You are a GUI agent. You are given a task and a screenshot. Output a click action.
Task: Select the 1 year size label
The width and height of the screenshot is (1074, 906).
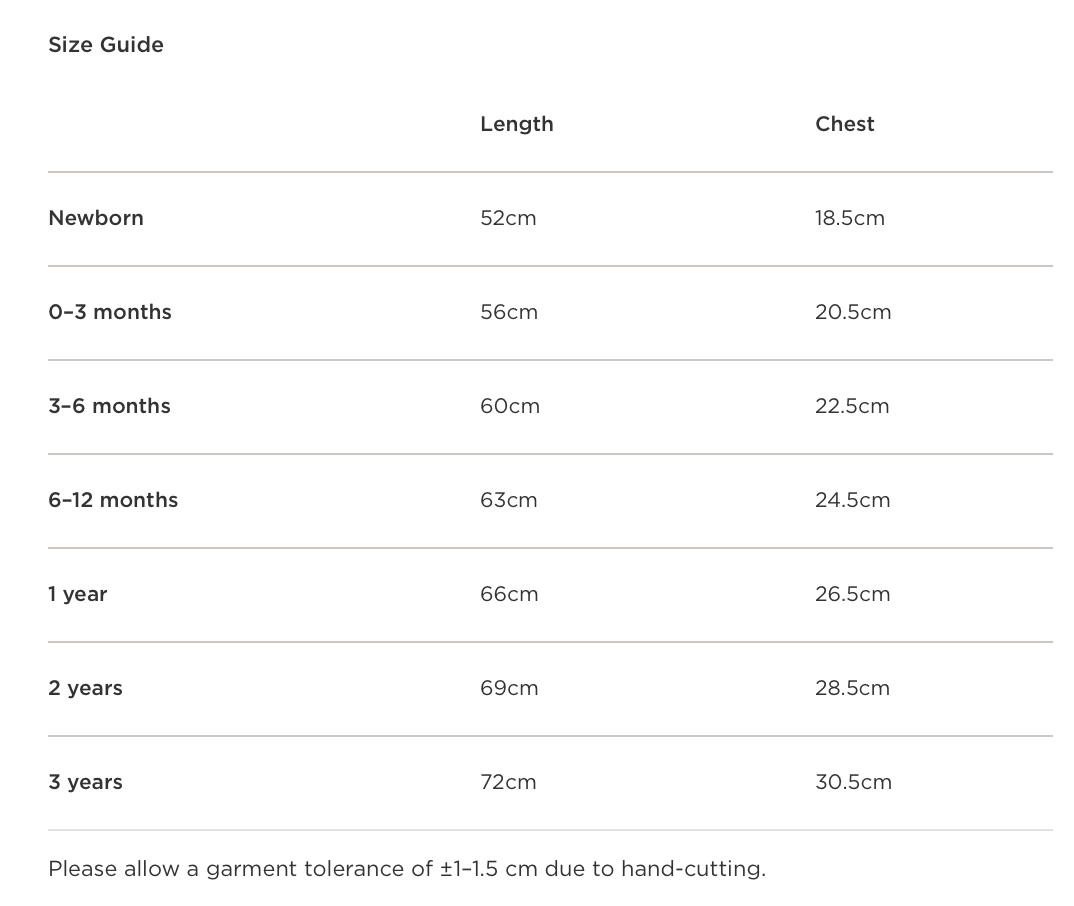(78, 594)
